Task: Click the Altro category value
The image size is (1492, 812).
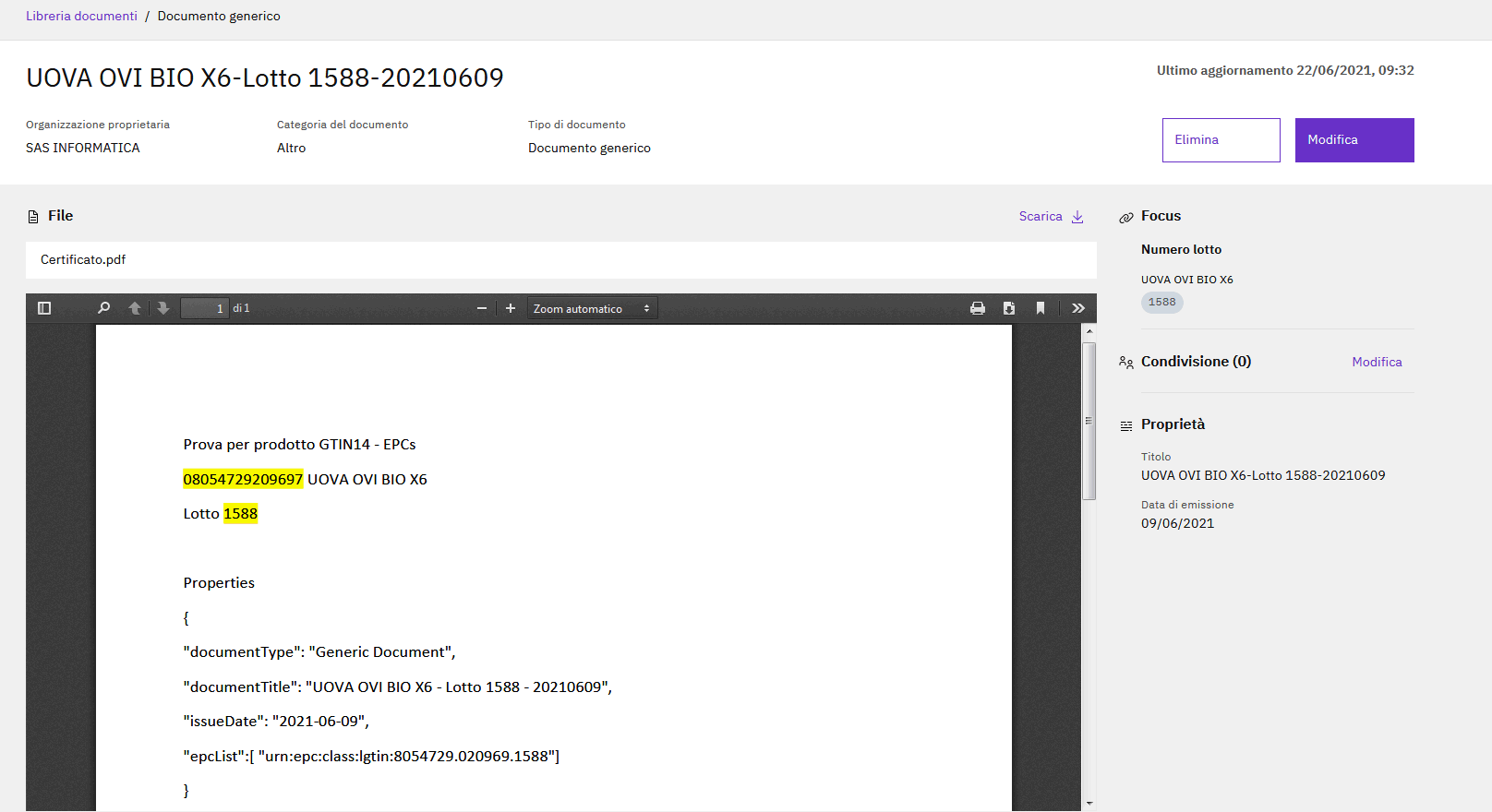Action: 291,148
